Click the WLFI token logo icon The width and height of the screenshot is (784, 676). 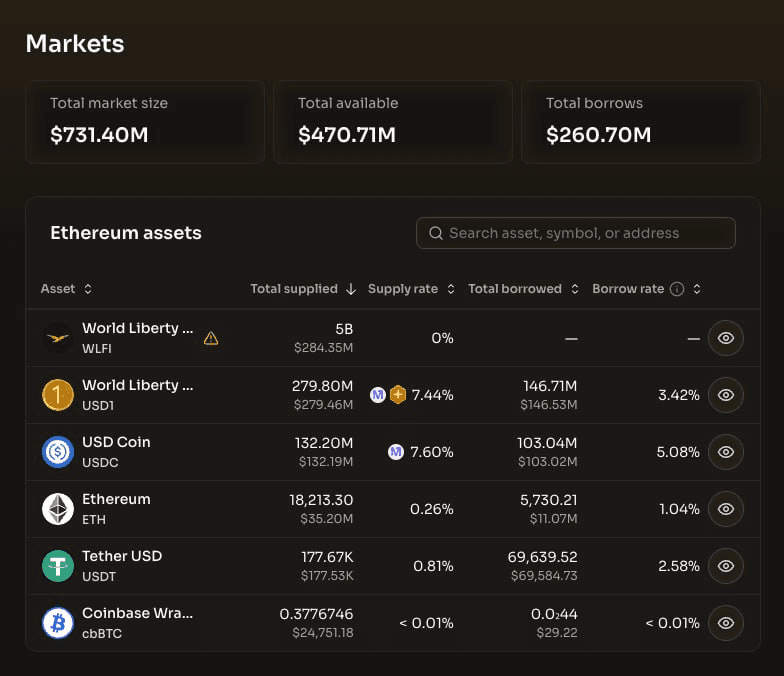click(58, 338)
